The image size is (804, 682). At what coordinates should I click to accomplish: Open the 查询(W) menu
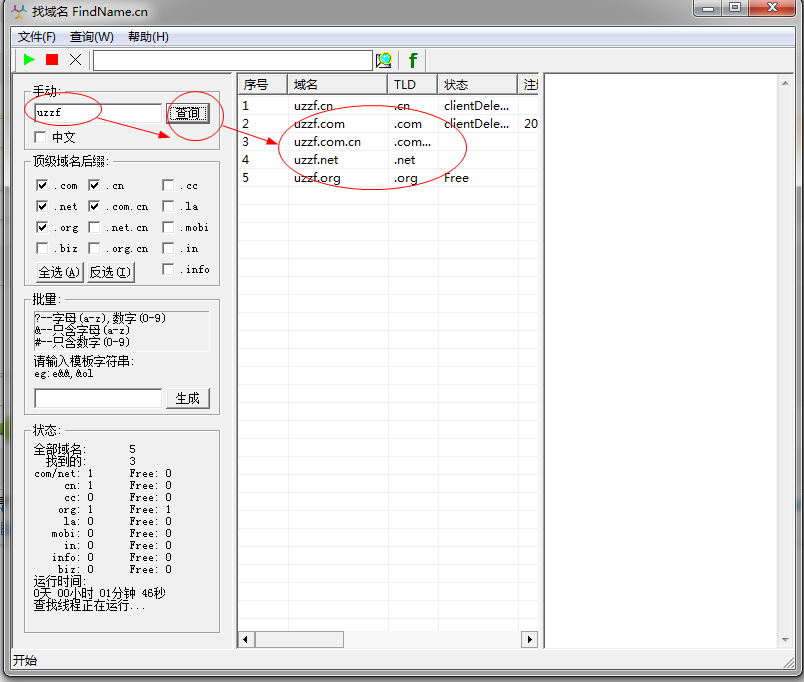tap(92, 37)
